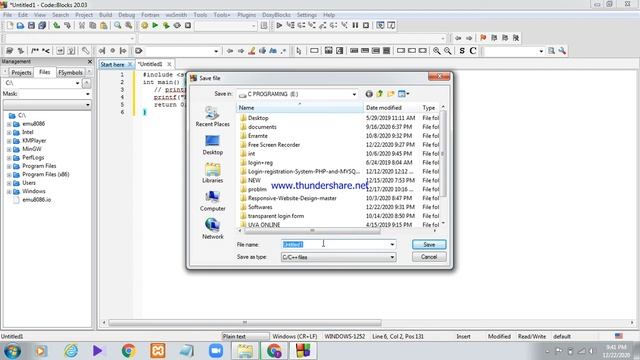The image size is (640, 360).
Task: Click the Open file toolbar icon
Action: click(x=20, y=26)
